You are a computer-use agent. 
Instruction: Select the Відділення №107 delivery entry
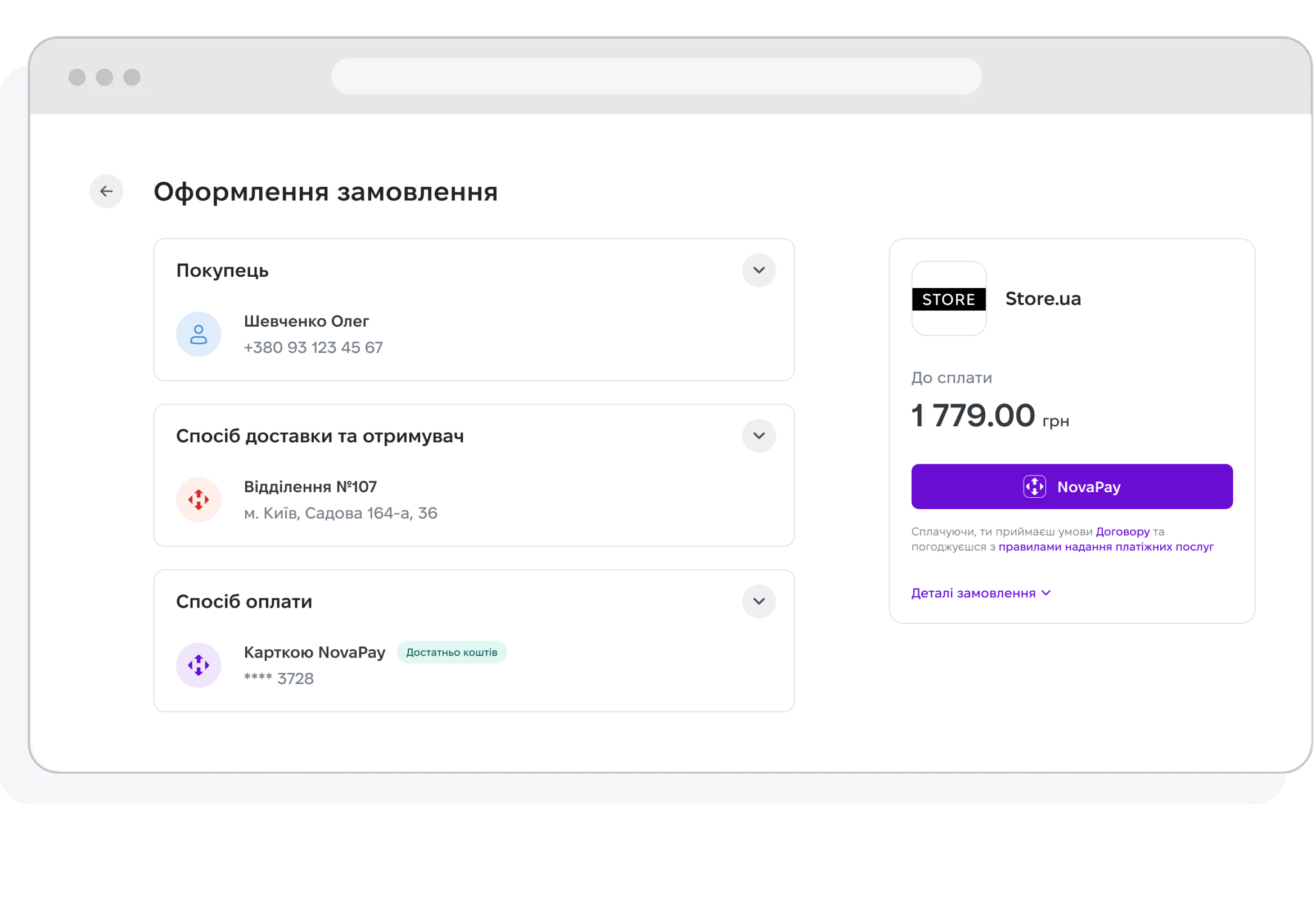310,487
